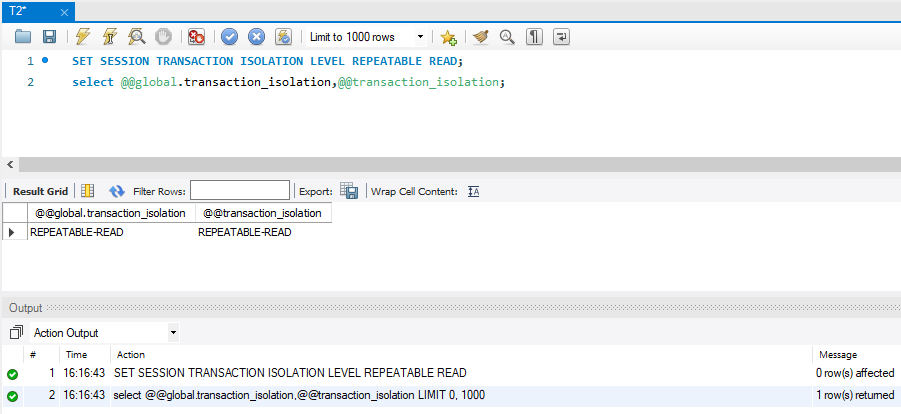
Task: Click REPEATABLE-READ cell under @@transaction_isolation column
Action: (263, 232)
